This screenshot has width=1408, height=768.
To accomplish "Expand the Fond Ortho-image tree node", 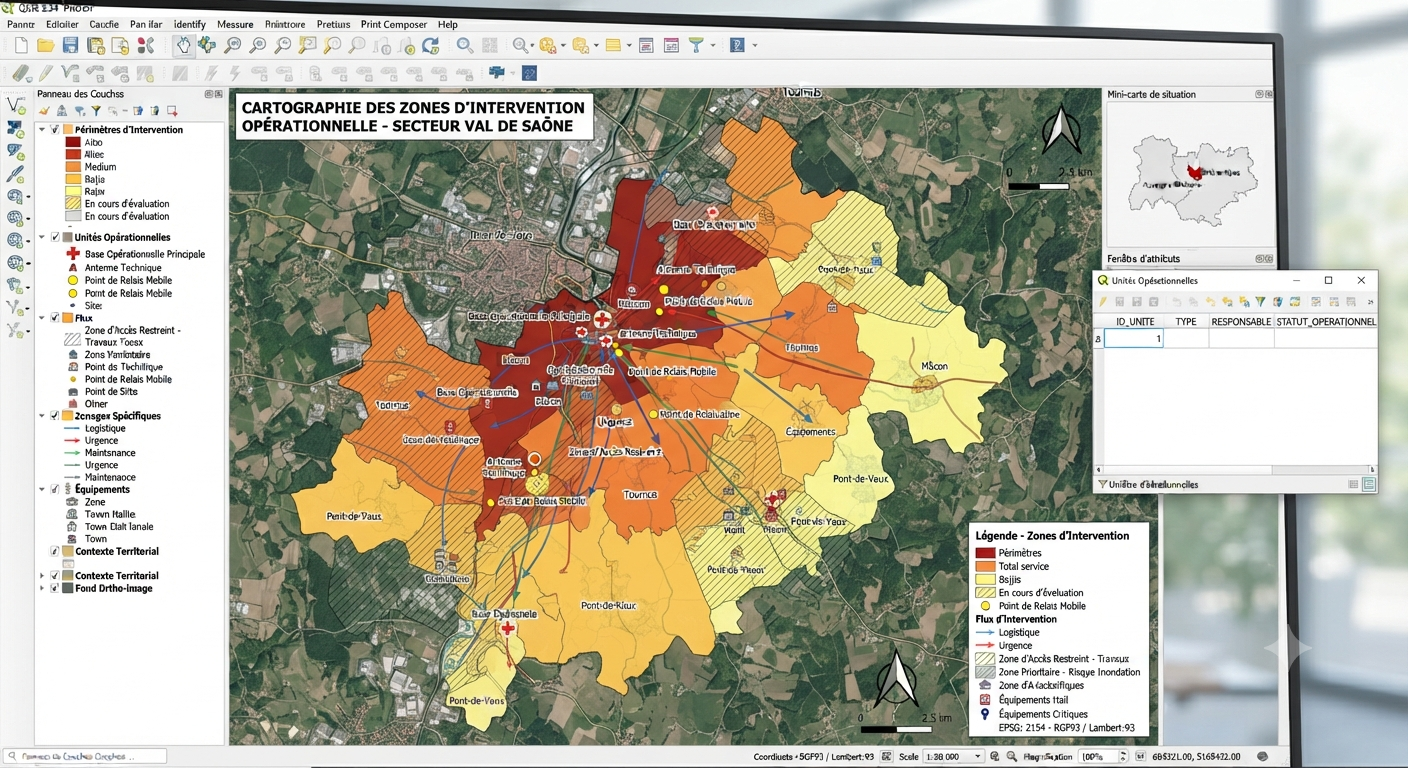I will 42,588.
